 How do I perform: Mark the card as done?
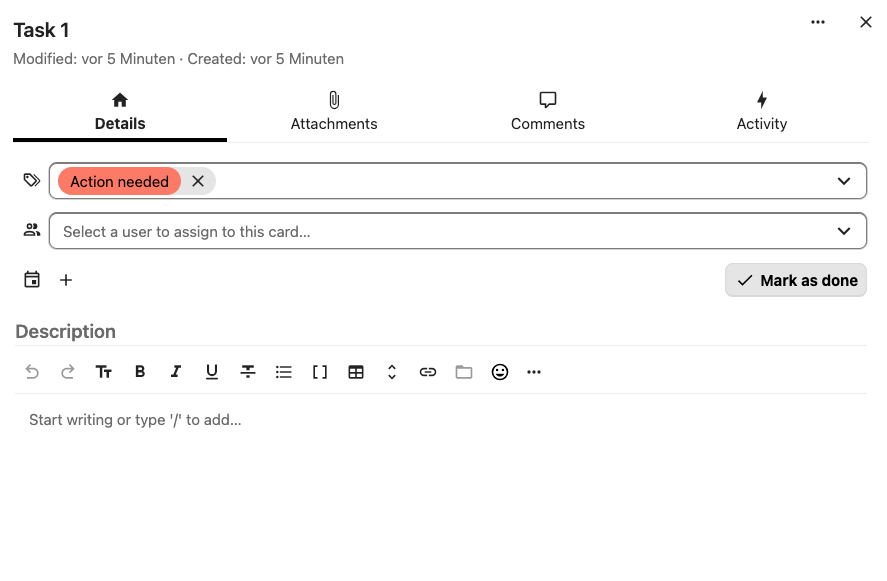(795, 280)
